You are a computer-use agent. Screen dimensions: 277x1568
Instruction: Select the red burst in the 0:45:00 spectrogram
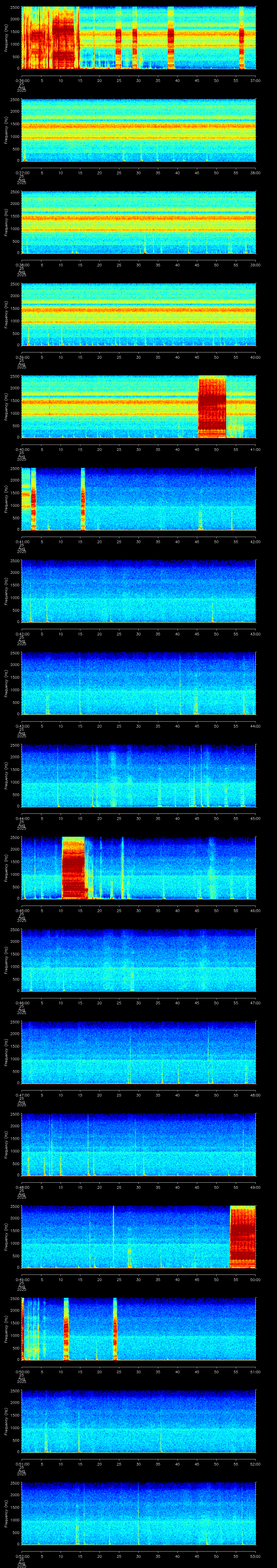click(74, 868)
